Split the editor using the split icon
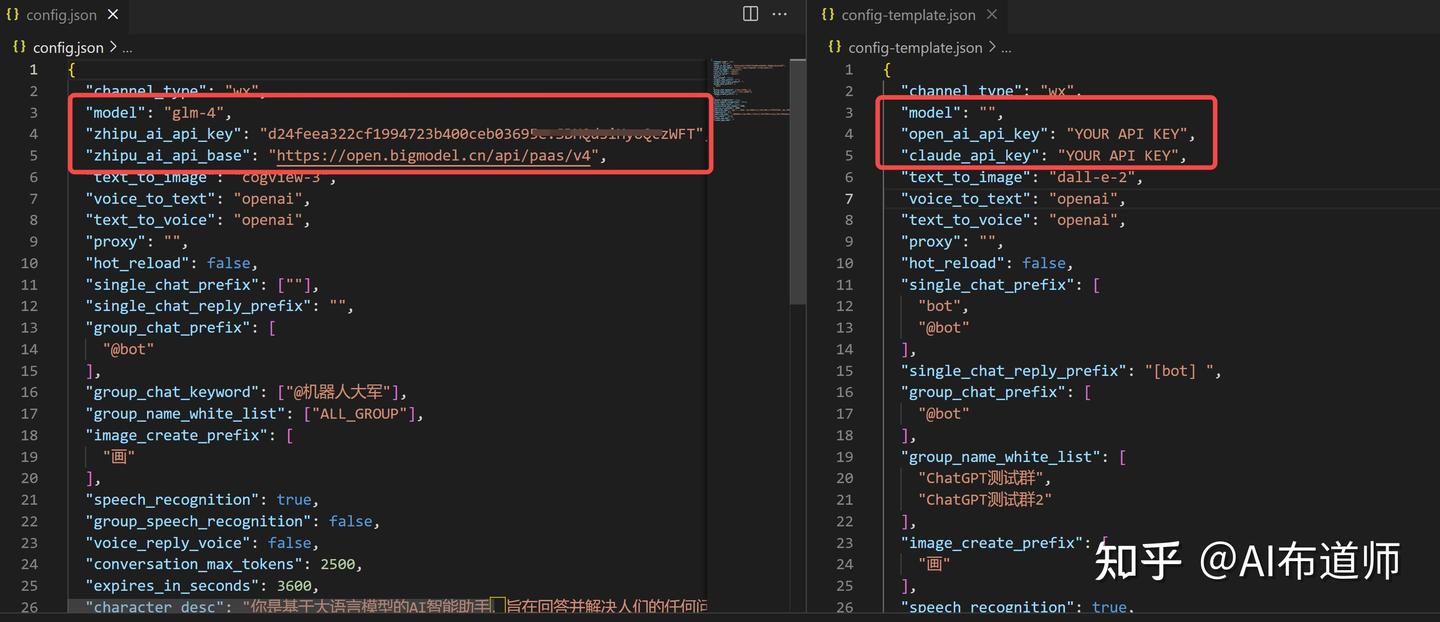Image resolution: width=1440 pixels, height=622 pixels. (x=750, y=14)
